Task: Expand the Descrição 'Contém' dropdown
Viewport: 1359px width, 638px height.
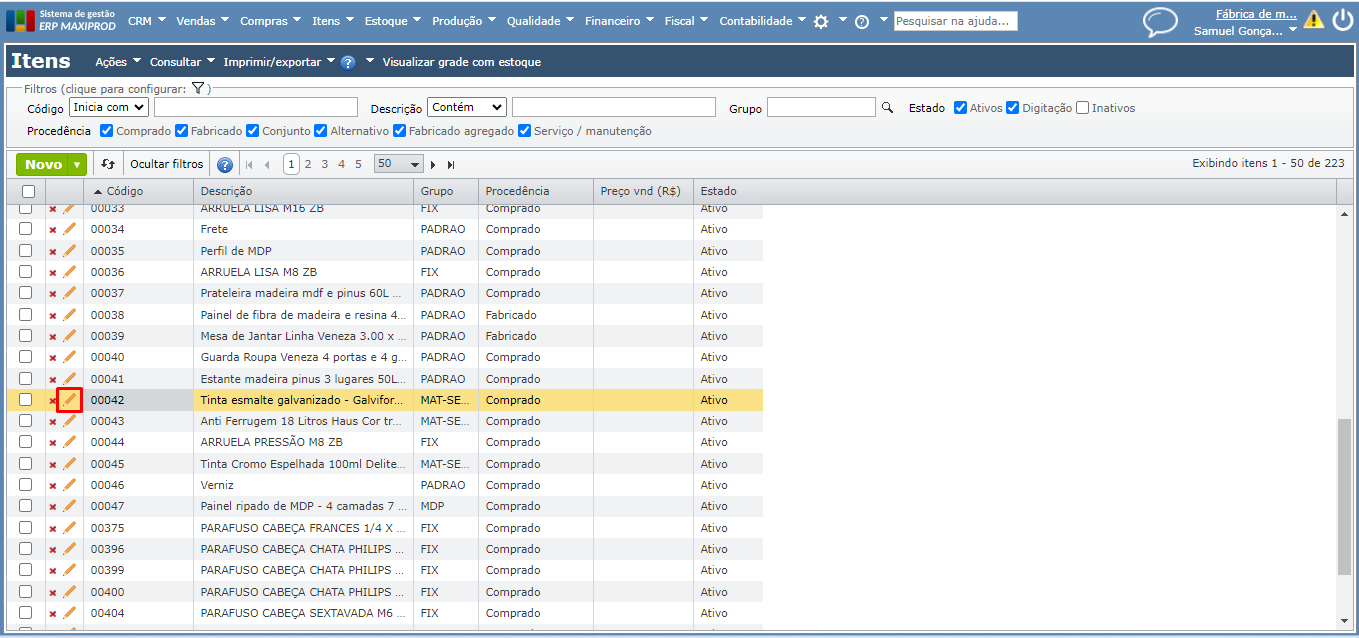Action: [467, 107]
